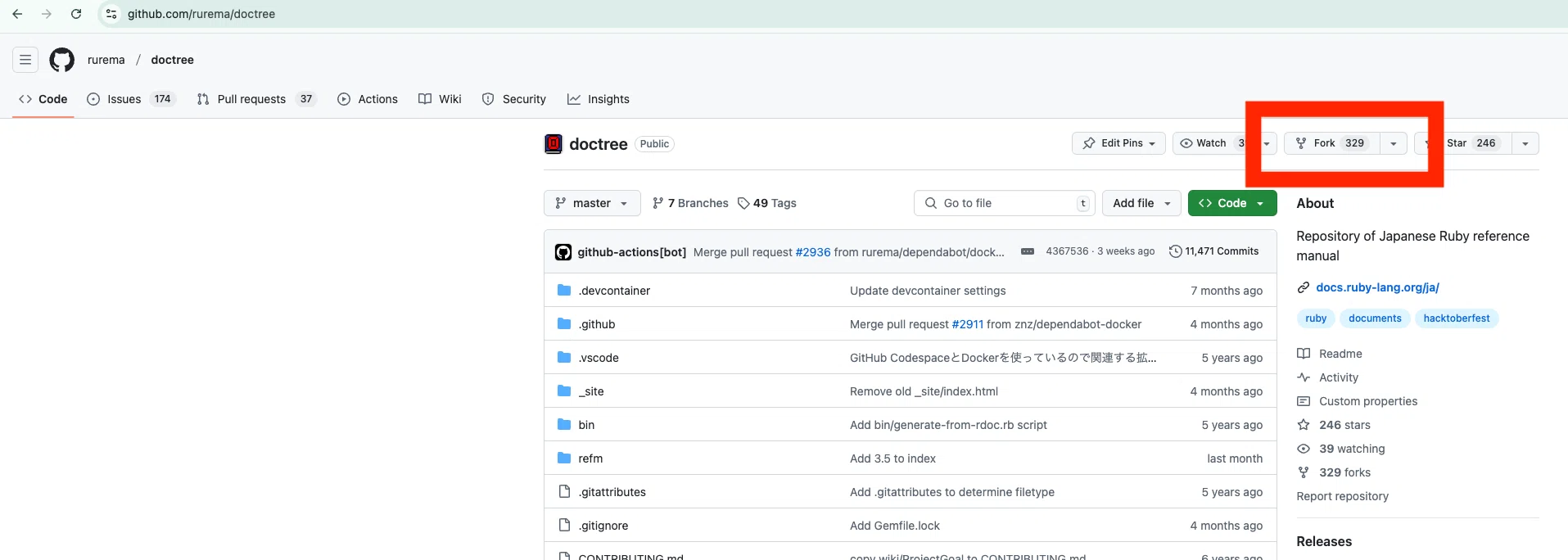The width and height of the screenshot is (1568, 560).
Task: View site information icon in address bar
Action: [x=111, y=14]
